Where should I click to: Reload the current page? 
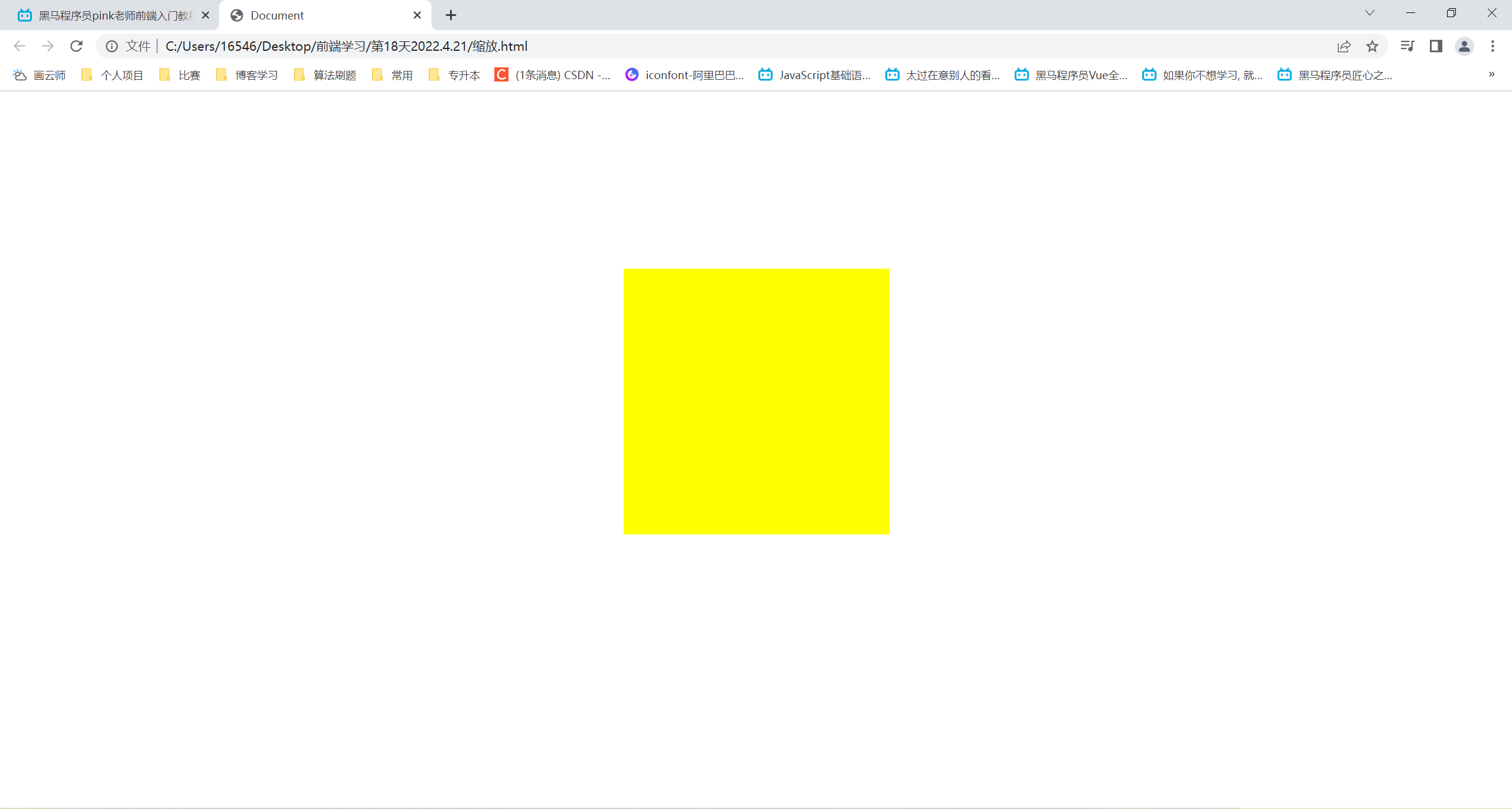[x=76, y=46]
